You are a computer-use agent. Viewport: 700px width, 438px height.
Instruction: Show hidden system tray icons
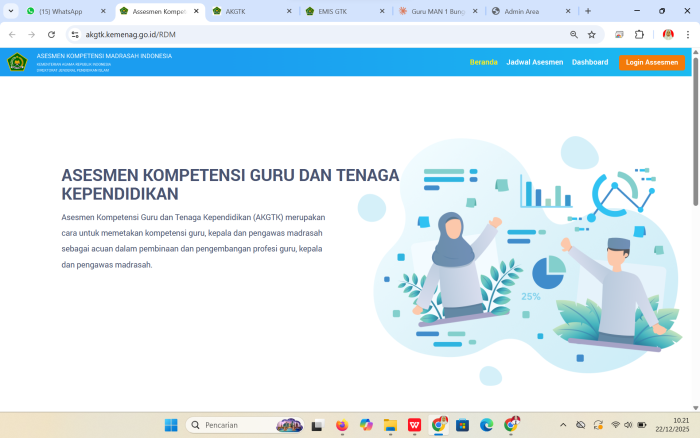pyautogui.click(x=563, y=425)
